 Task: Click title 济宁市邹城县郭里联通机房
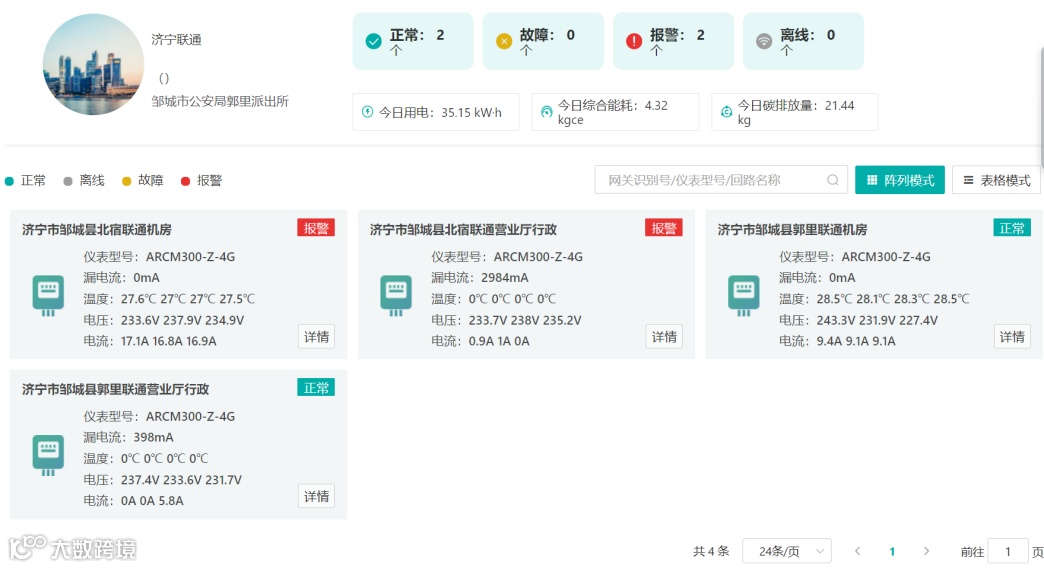[x=792, y=230]
